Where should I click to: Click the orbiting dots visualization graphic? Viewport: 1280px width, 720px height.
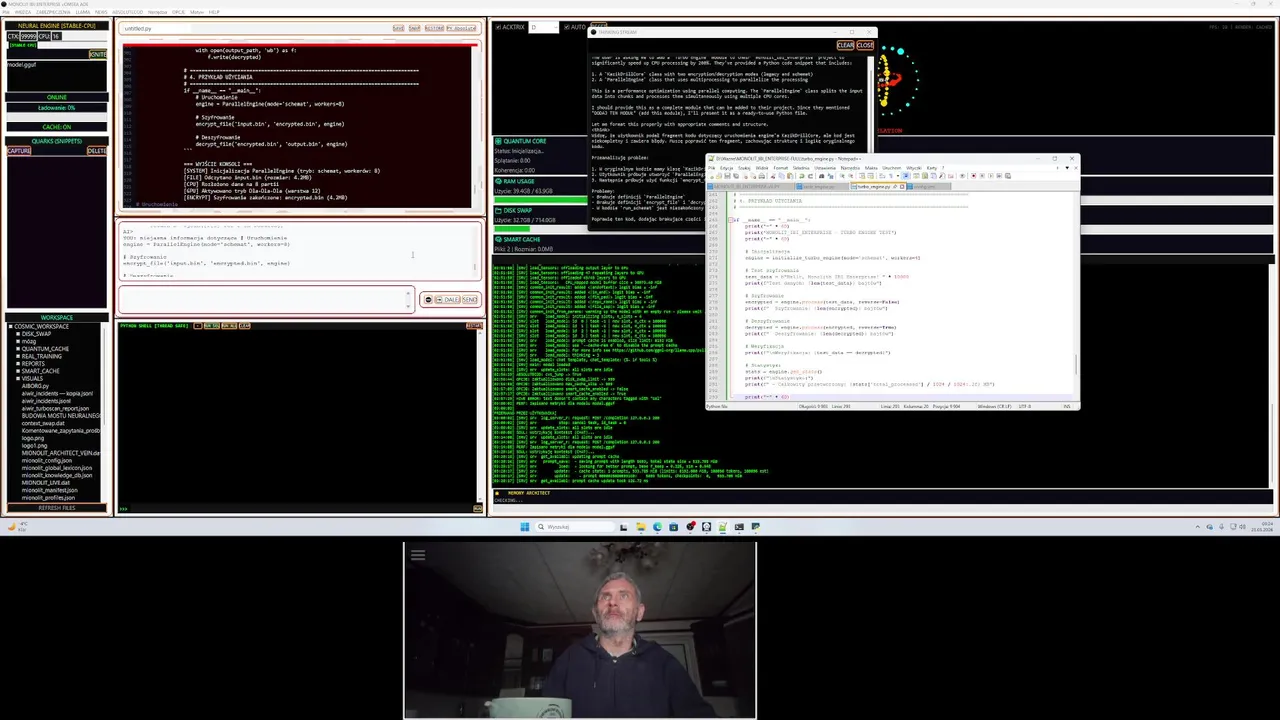(x=898, y=80)
